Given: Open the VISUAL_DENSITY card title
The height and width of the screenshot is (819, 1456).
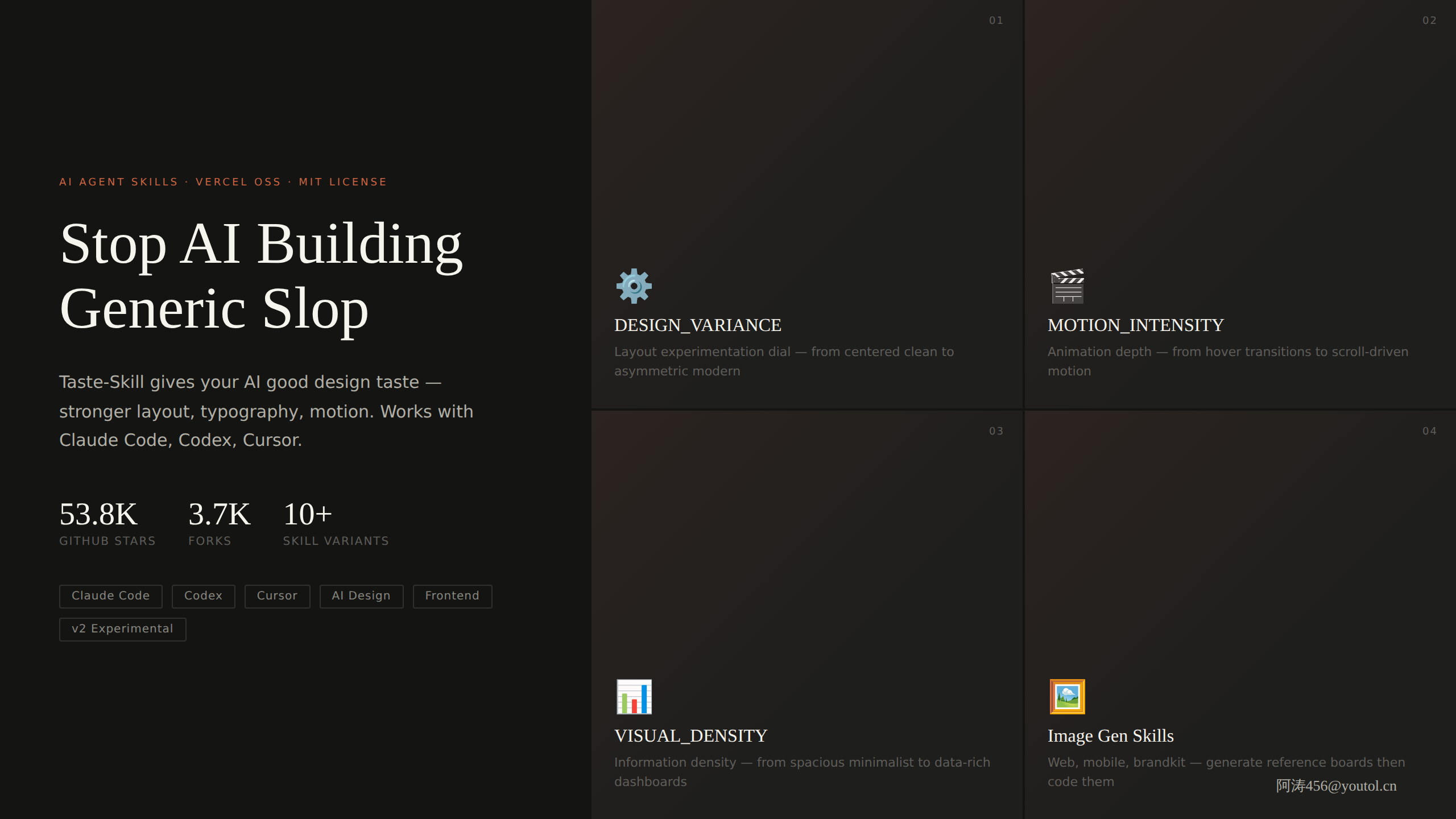Looking at the screenshot, I should point(691,736).
